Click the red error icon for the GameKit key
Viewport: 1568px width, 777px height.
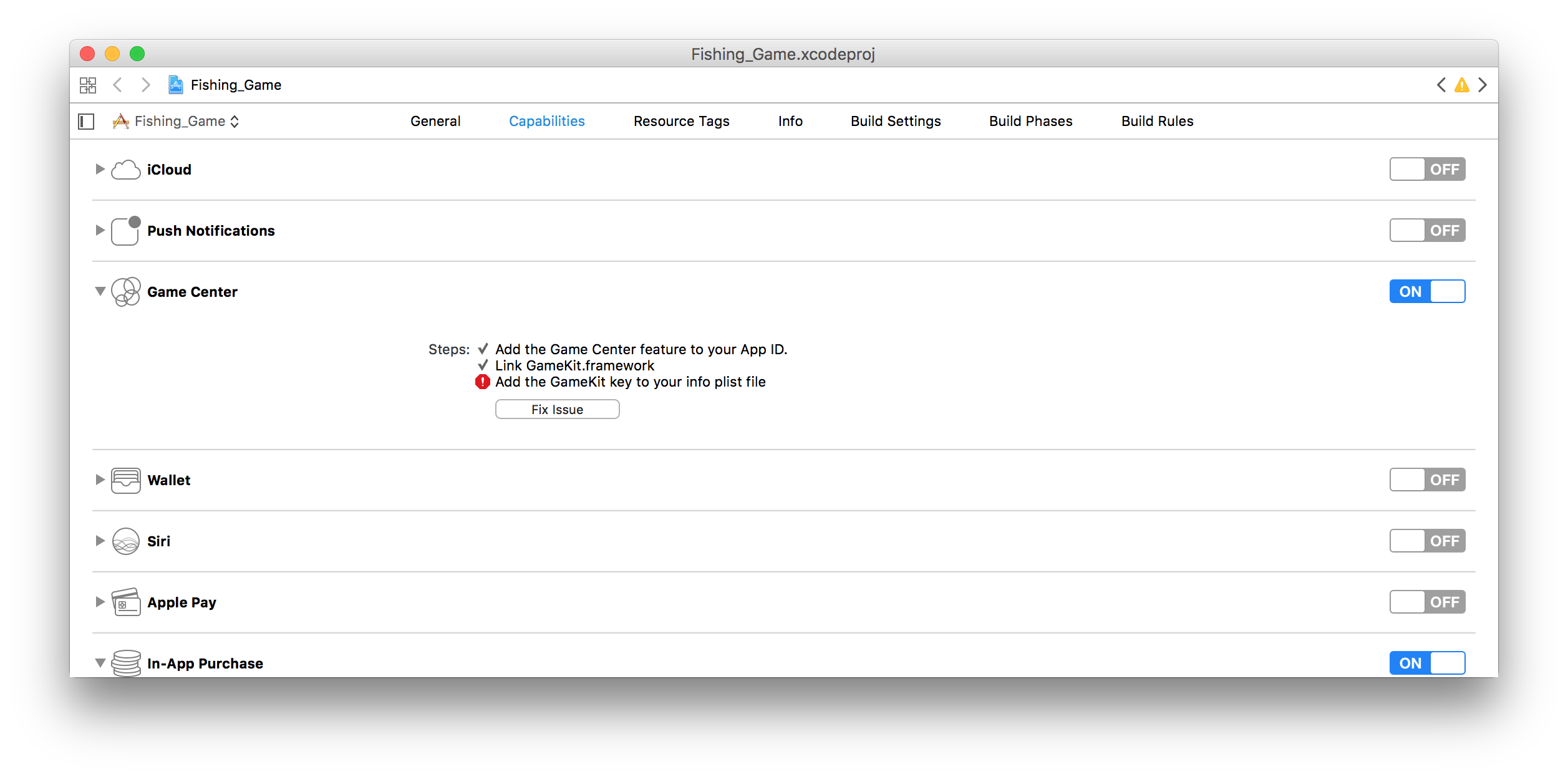click(482, 382)
